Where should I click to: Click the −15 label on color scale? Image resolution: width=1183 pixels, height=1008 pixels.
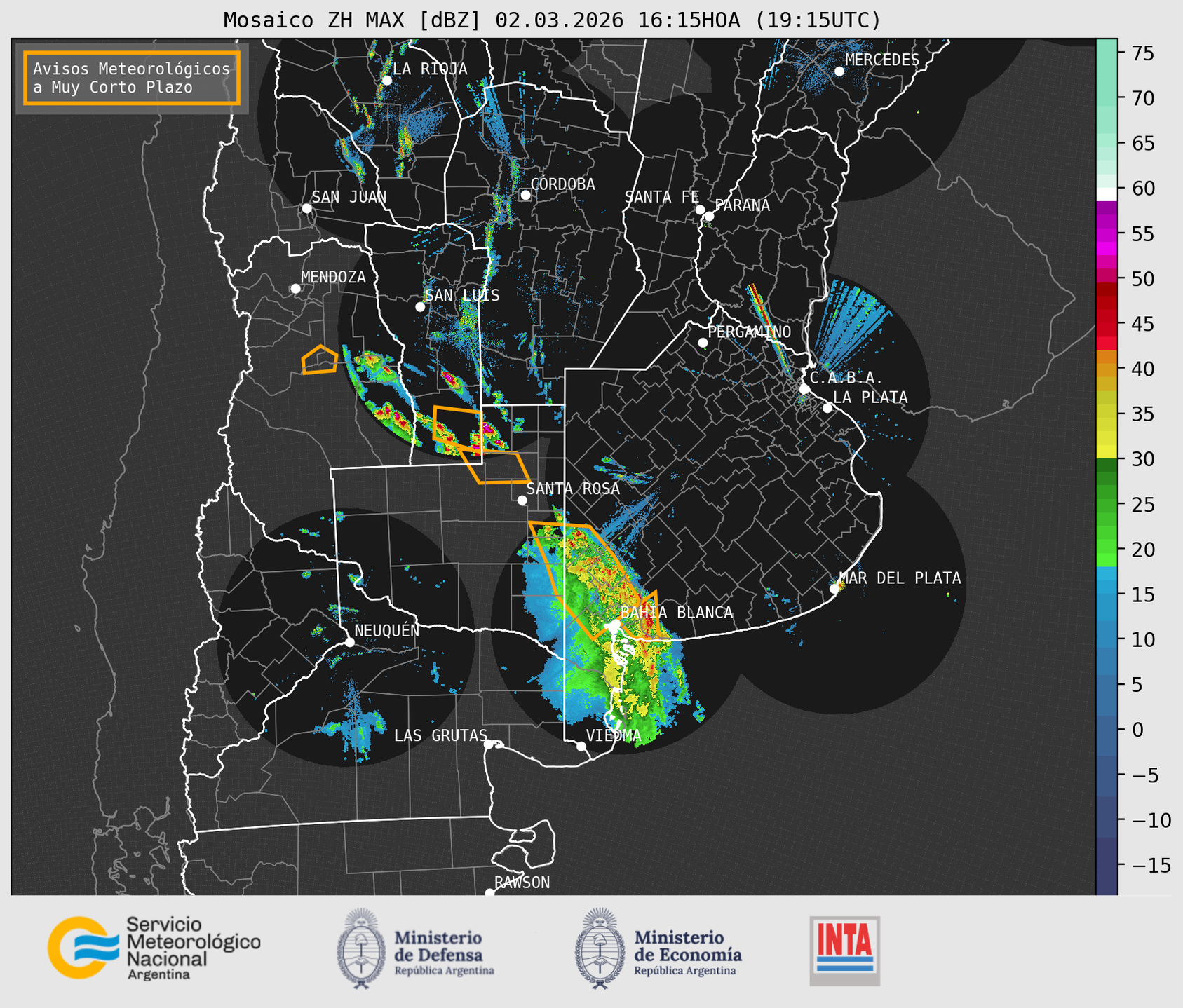coord(1151,865)
